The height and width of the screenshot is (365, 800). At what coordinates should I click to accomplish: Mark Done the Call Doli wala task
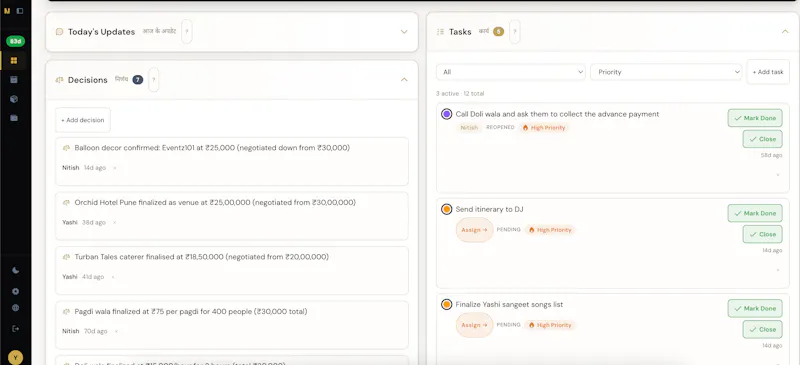[x=755, y=118]
